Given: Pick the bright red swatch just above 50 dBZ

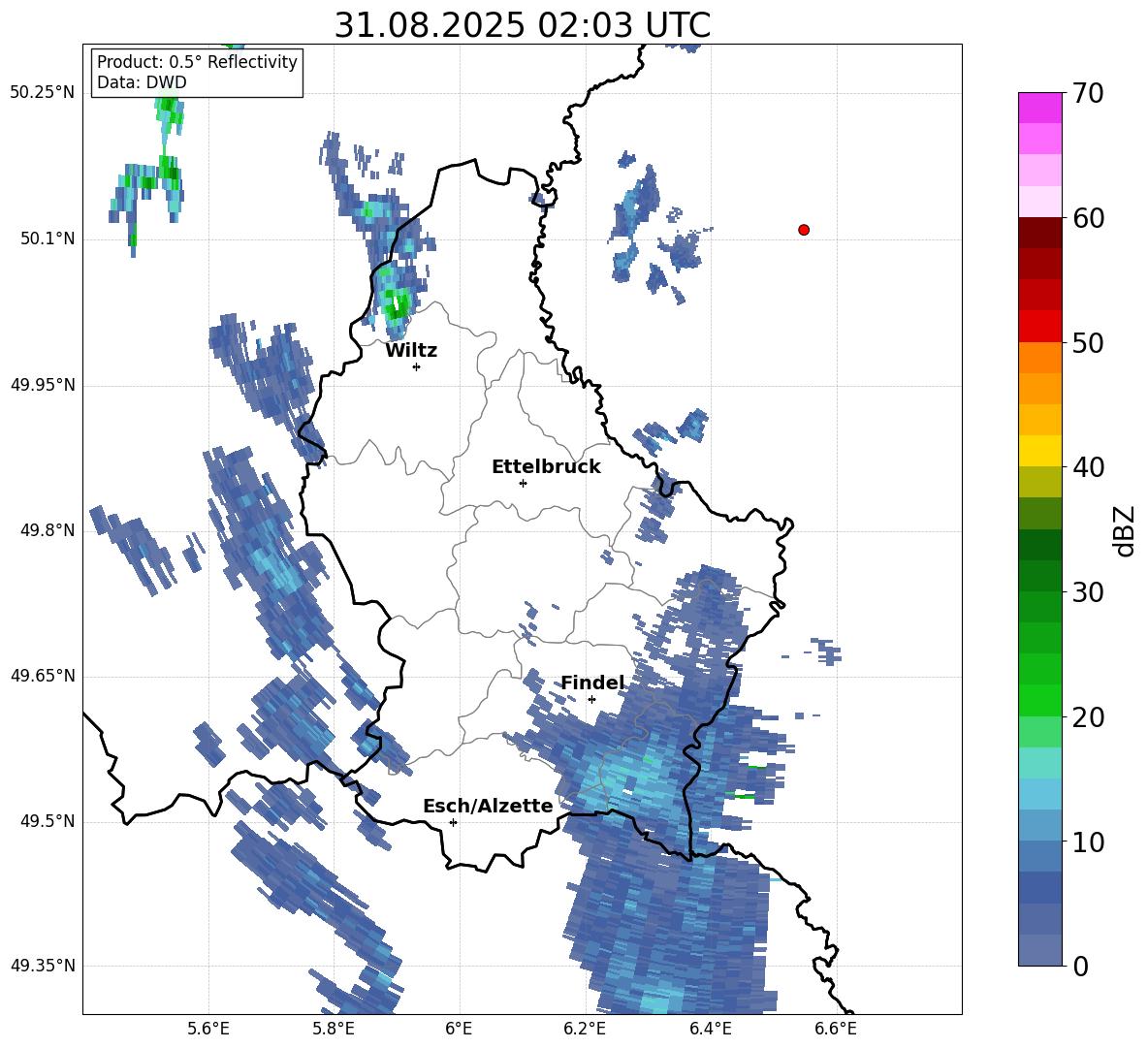Looking at the screenshot, I should [1039, 326].
